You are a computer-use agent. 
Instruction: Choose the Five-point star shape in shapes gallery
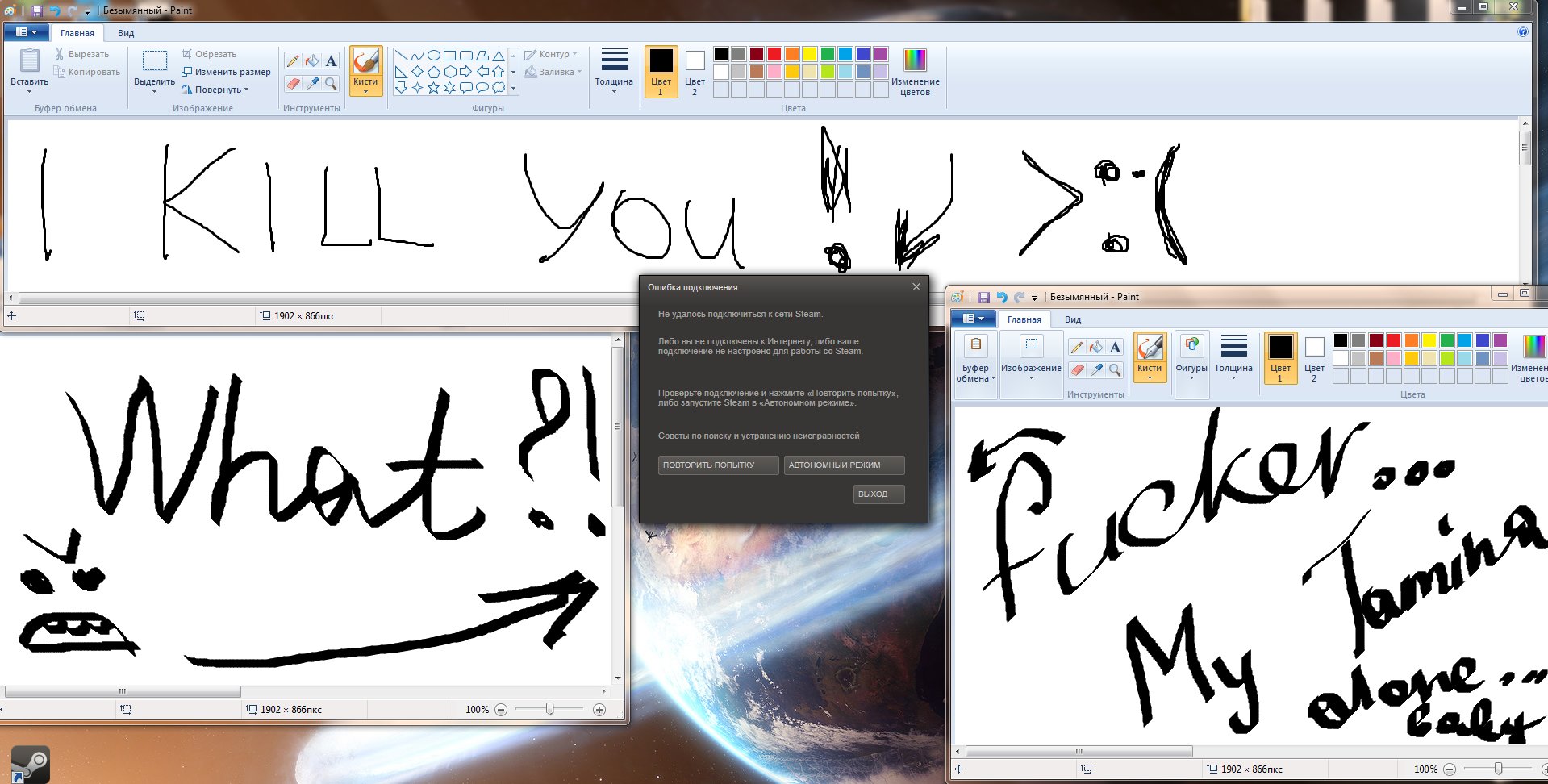click(x=433, y=87)
